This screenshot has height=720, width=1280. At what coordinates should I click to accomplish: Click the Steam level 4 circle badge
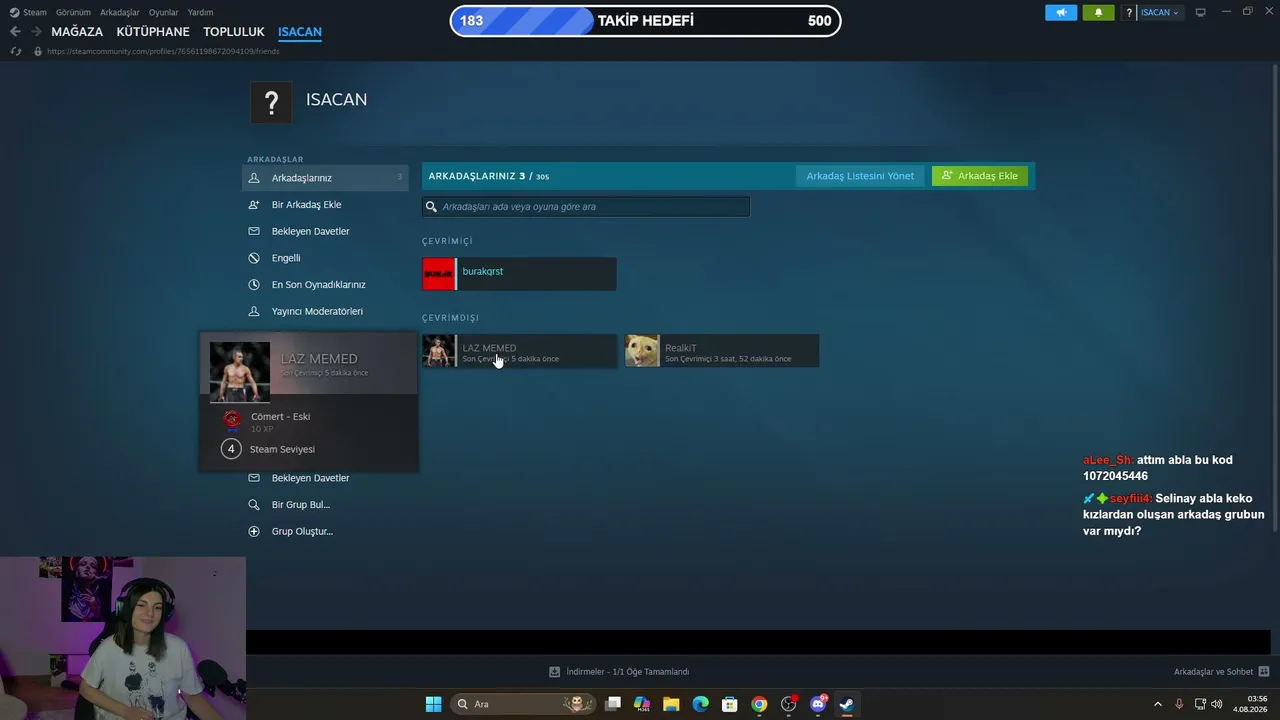pos(231,449)
